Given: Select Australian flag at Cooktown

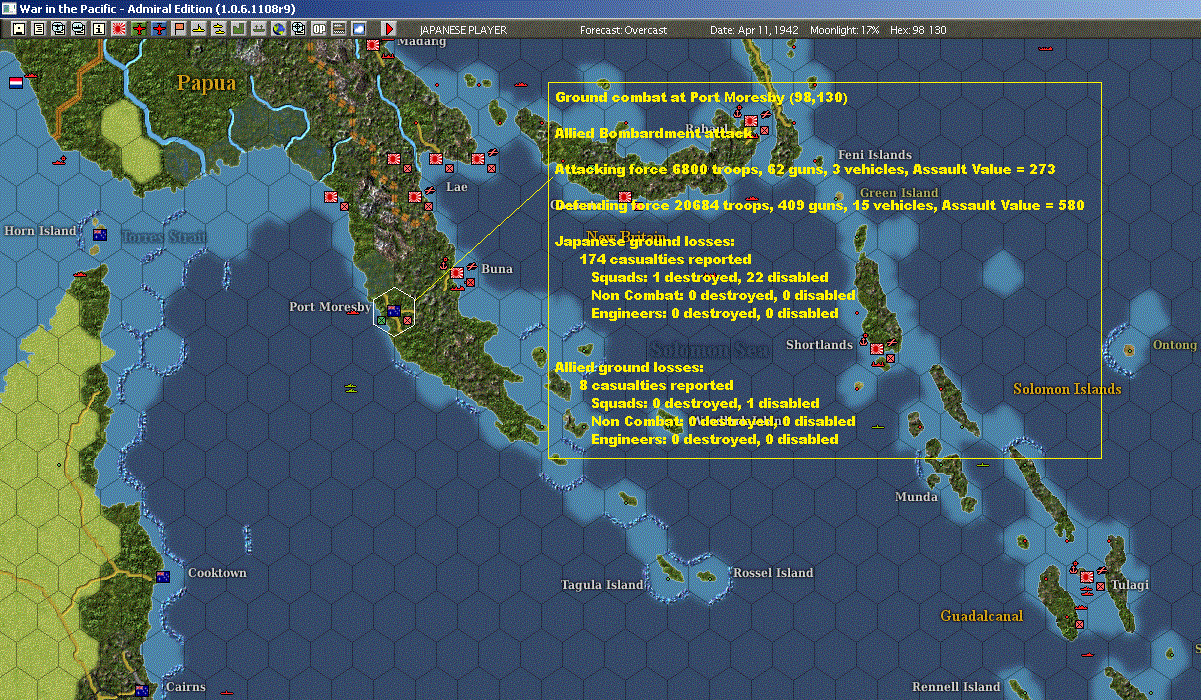Looking at the screenshot, I should pos(163,577).
